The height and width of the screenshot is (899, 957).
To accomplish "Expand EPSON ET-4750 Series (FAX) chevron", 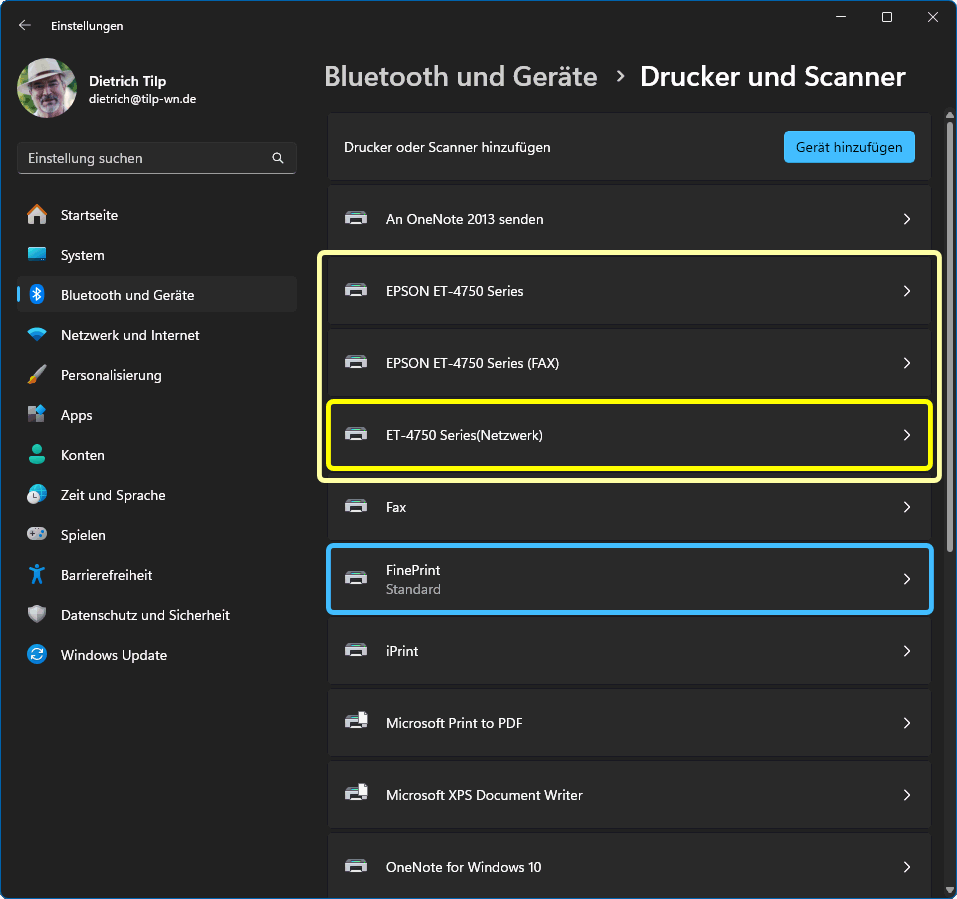I will coord(907,363).
